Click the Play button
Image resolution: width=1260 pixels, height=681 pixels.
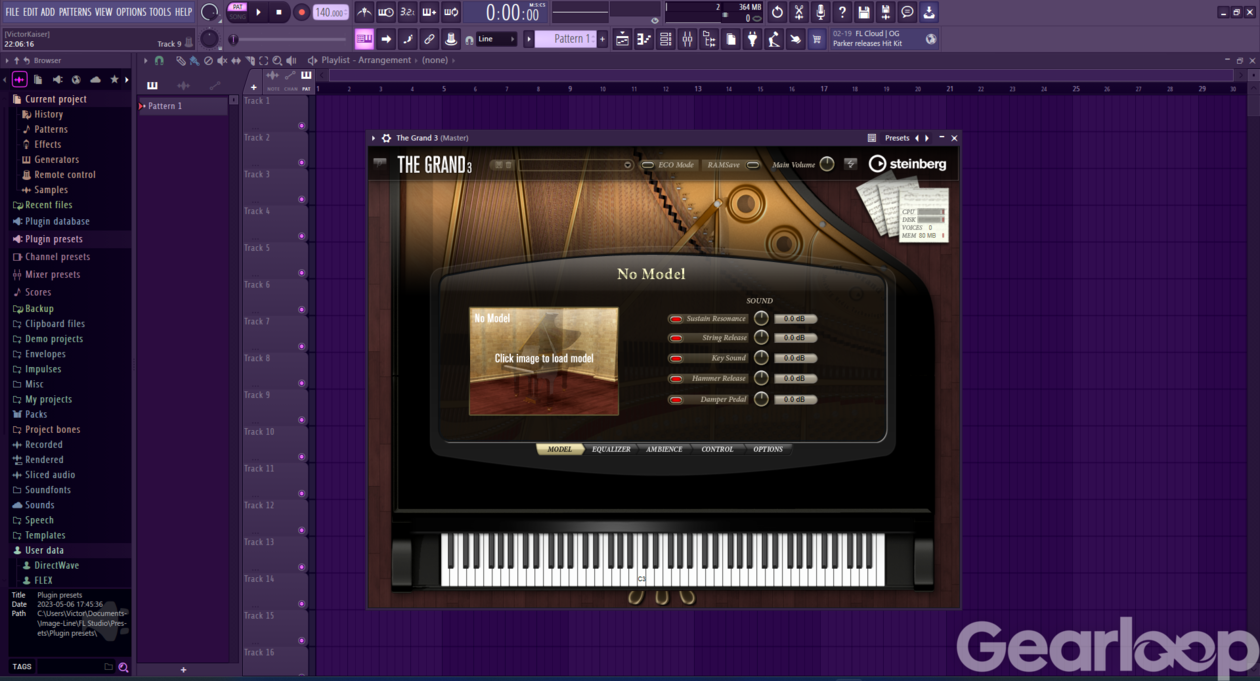click(x=258, y=12)
